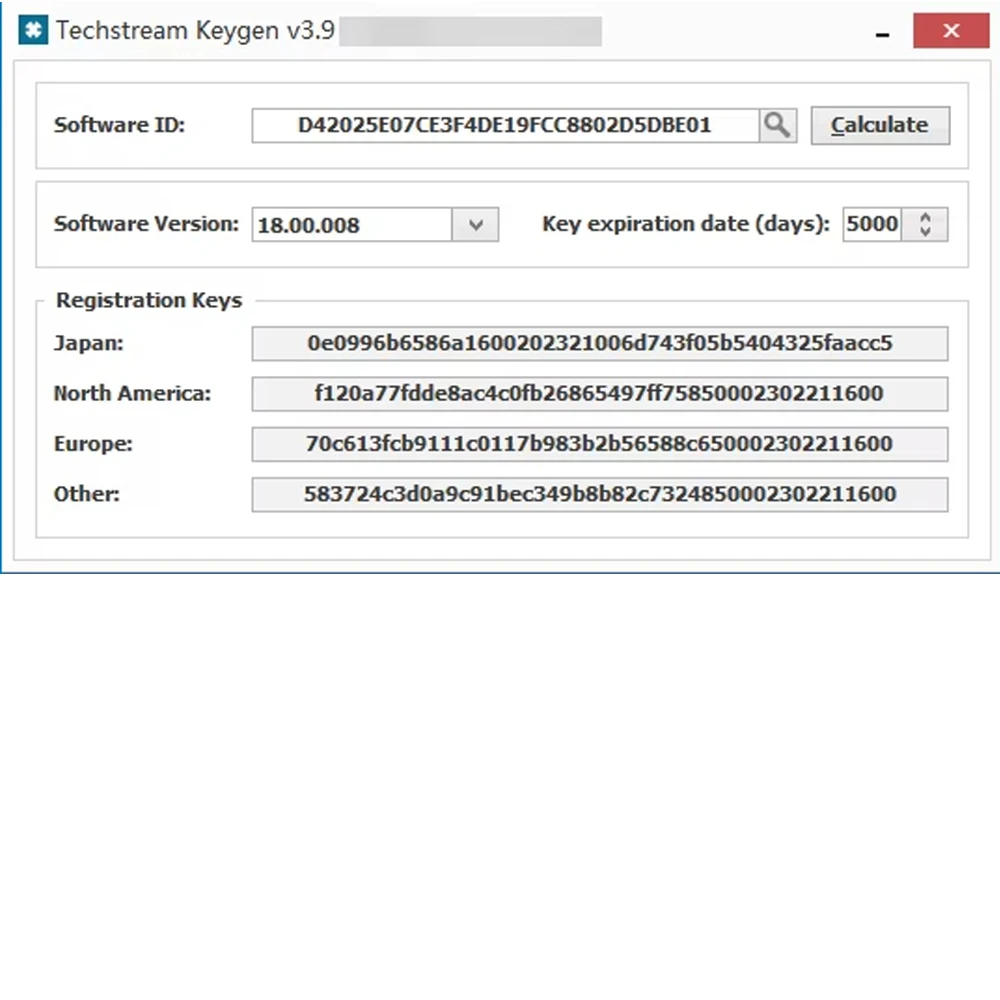Click the 'North America:' label

[x=132, y=393]
